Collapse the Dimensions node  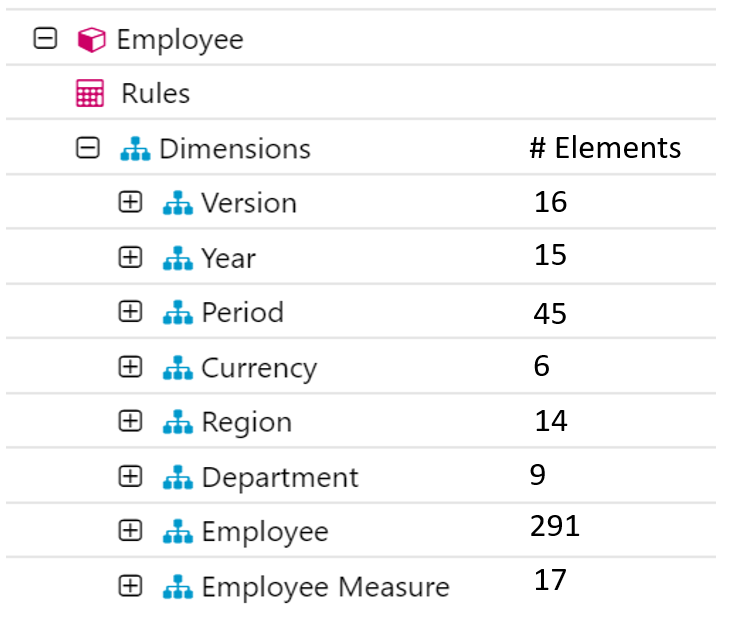(x=88, y=148)
